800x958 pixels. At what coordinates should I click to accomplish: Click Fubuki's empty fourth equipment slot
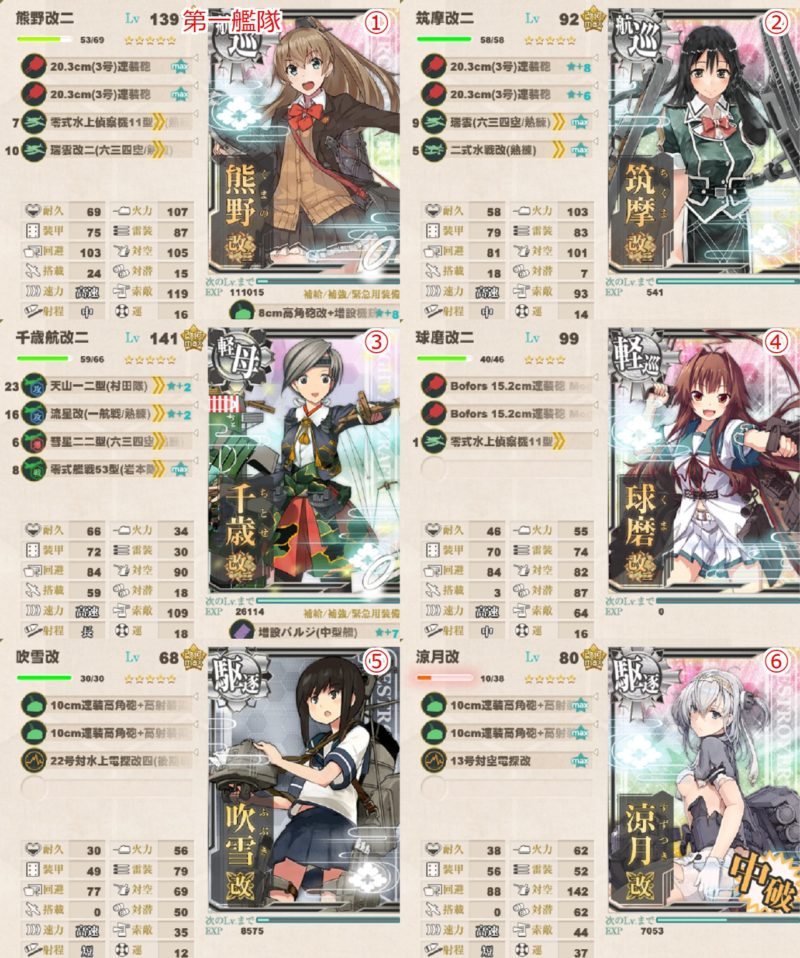tap(107, 788)
